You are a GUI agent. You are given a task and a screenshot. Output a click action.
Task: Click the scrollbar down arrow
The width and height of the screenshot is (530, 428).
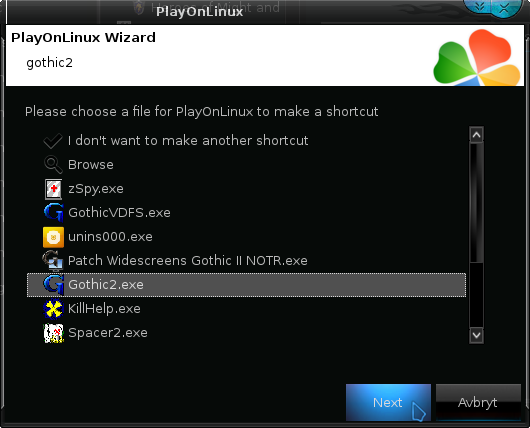pyautogui.click(x=476, y=335)
